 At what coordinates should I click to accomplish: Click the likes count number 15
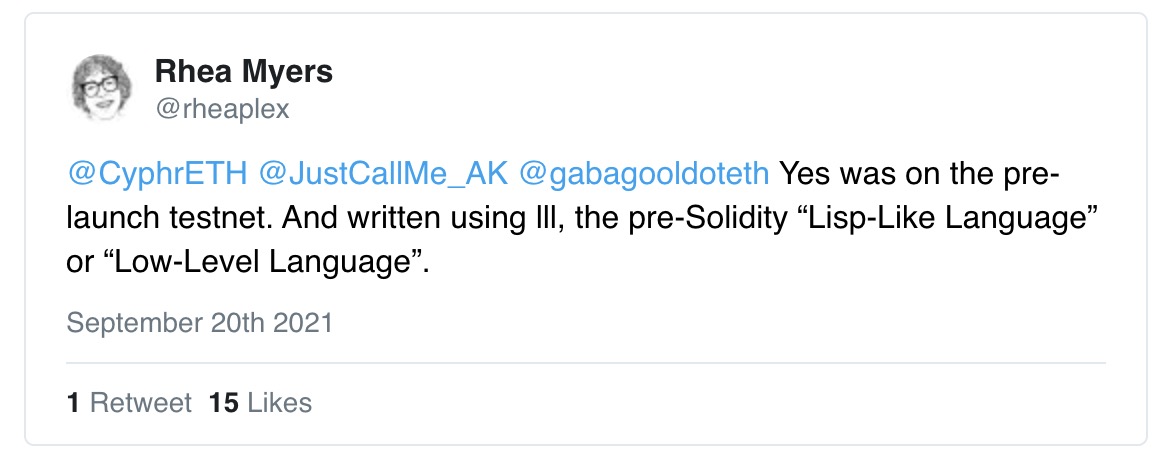[223, 403]
